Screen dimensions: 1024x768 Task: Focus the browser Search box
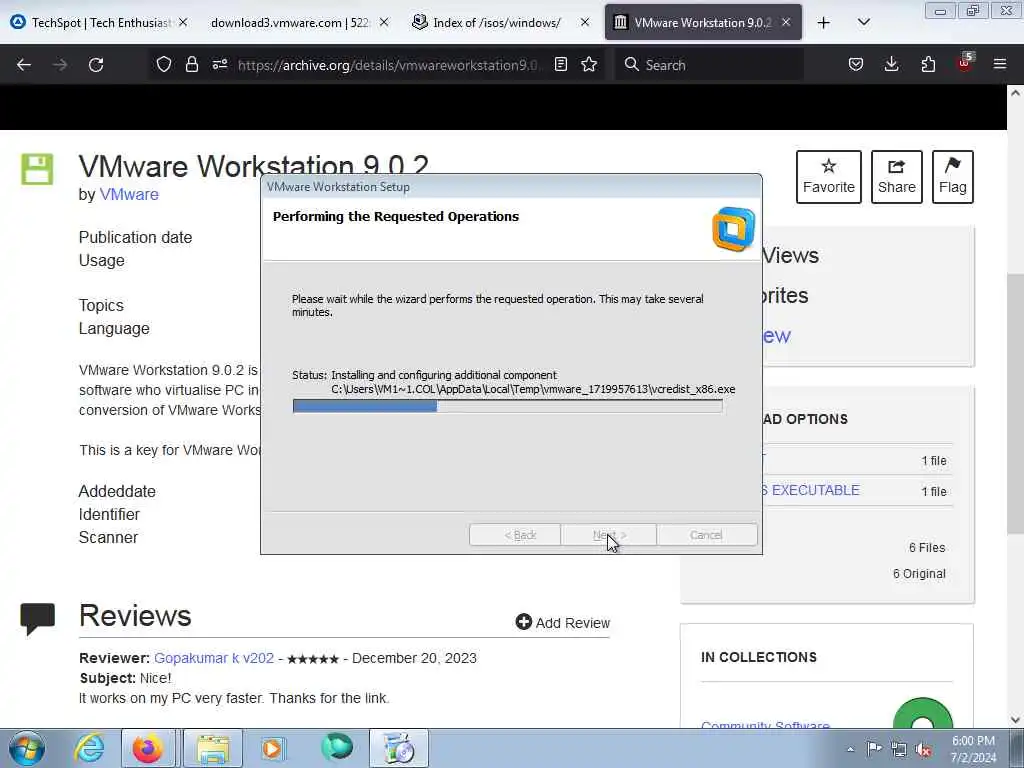coord(709,65)
